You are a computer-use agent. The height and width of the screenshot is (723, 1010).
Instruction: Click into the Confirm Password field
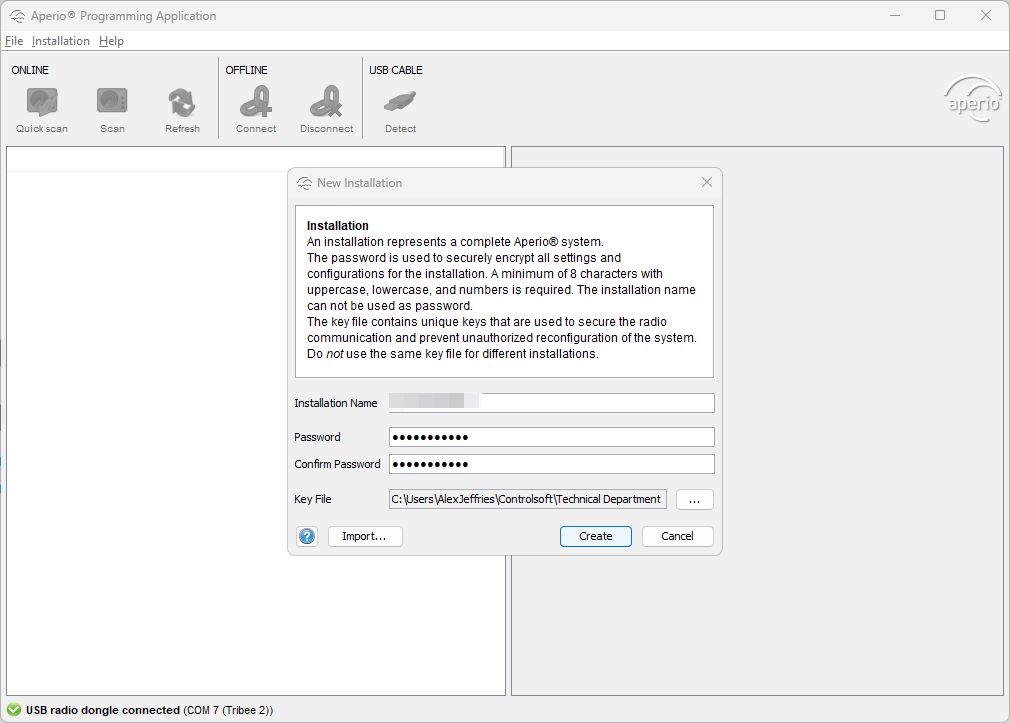click(551, 464)
